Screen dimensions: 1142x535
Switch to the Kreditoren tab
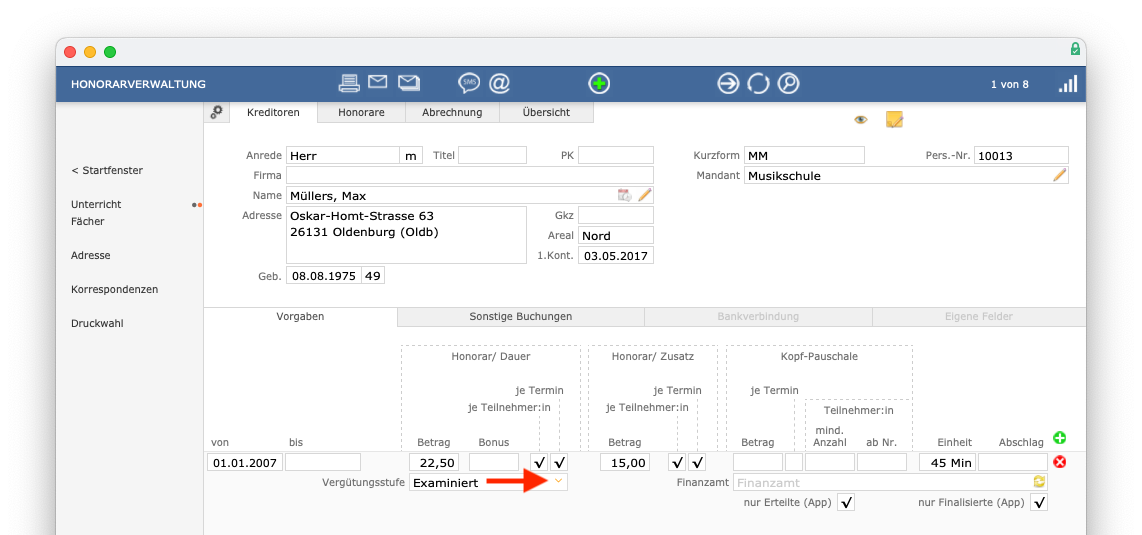[274, 112]
